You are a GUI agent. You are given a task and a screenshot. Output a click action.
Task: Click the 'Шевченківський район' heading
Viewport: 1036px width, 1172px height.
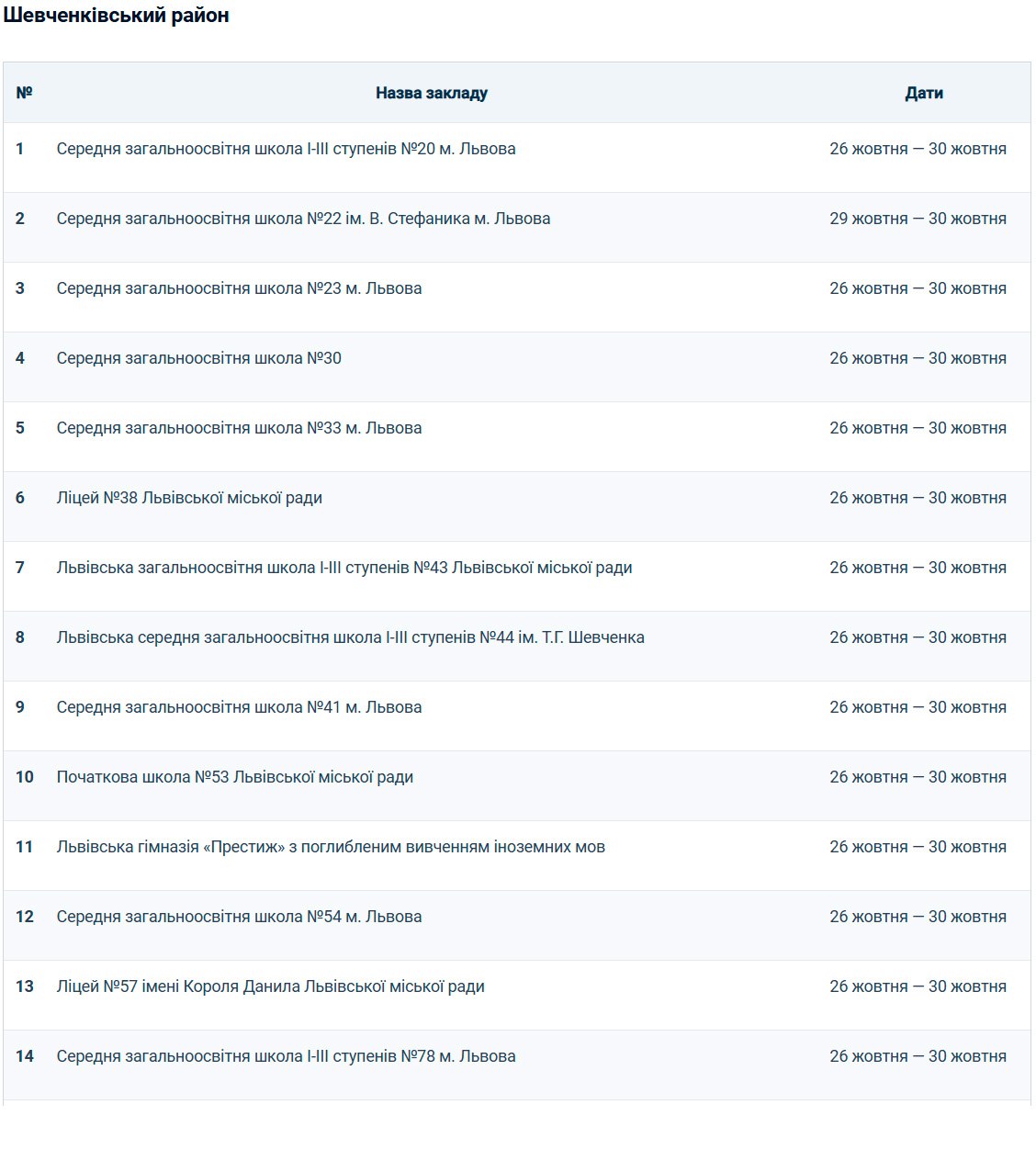[x=116, y=16]
